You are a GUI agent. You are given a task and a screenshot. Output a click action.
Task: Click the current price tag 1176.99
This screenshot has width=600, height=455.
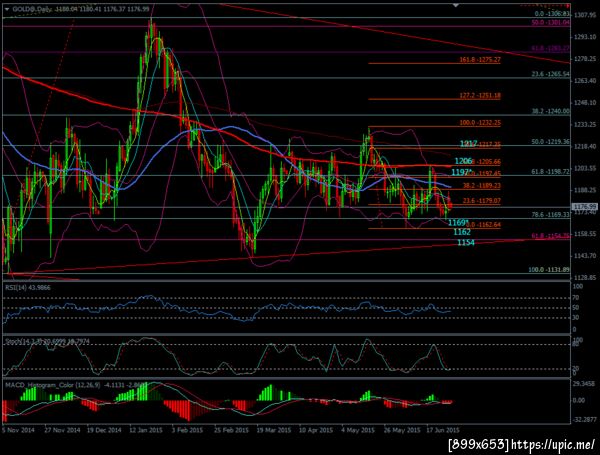(584, 207)
